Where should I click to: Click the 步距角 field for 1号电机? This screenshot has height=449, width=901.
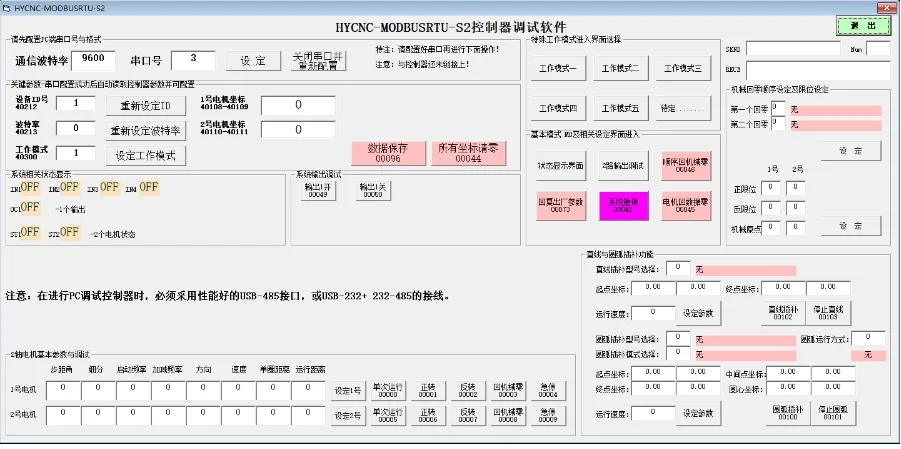(63, 391)
